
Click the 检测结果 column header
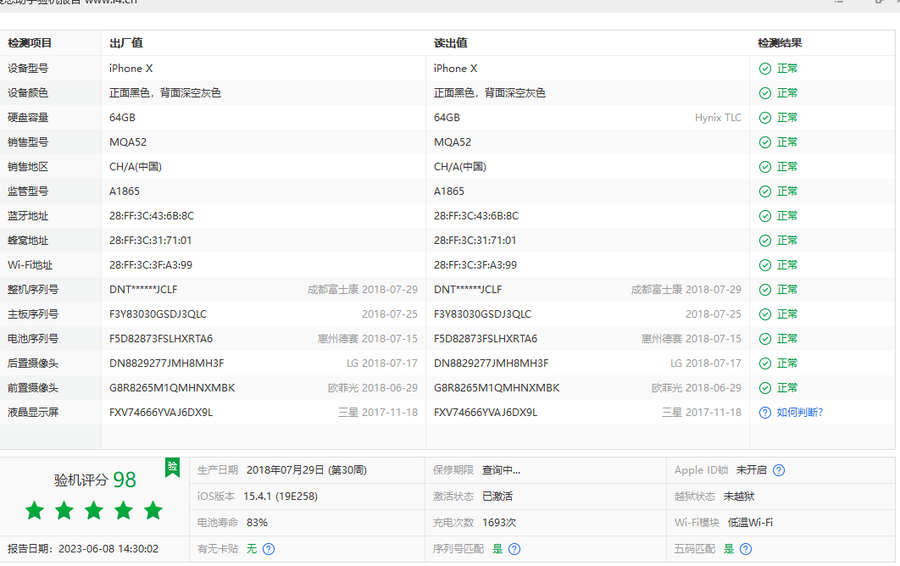click(779, 43)
